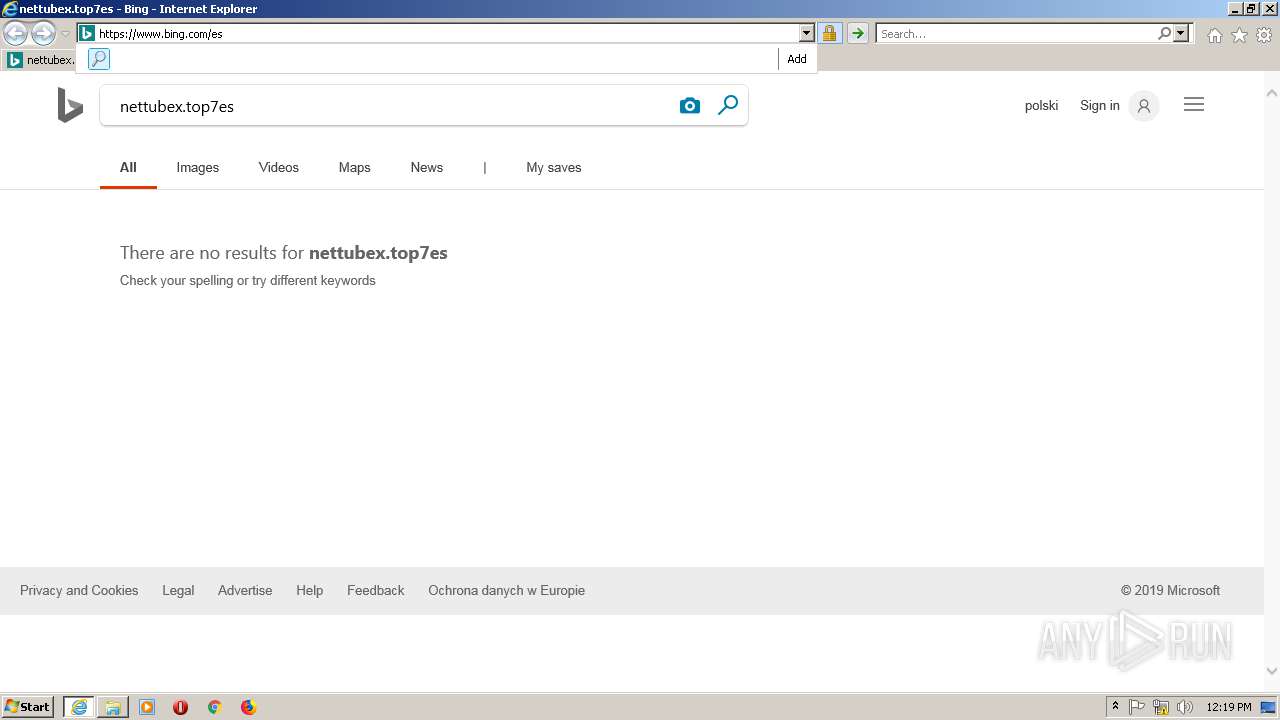Click the Bing logo

[70, 105]
